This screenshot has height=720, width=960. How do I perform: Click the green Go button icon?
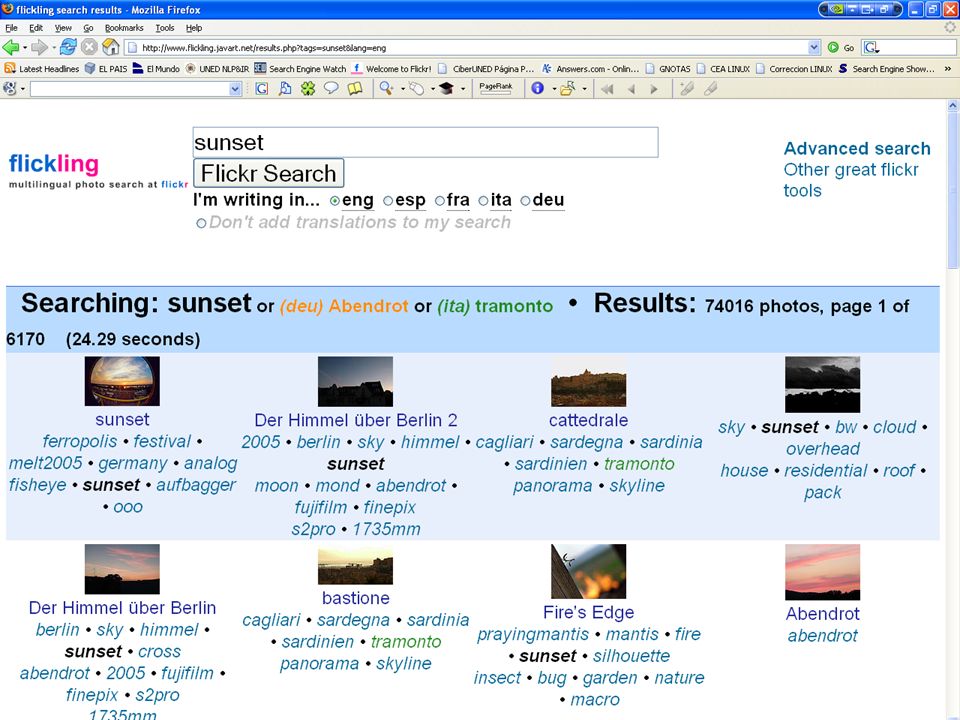point(833,47)
